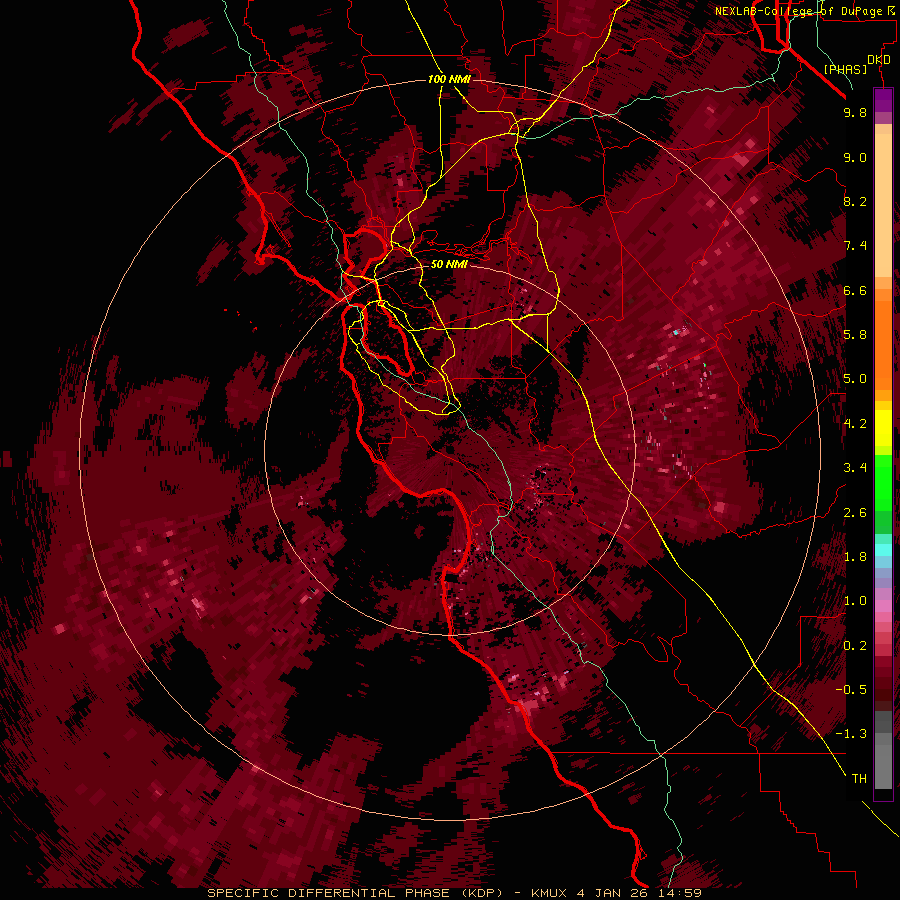Select the 9.0 value on the color scale
This screenshot has height=900, width=900.
click(x=855, y=157)
